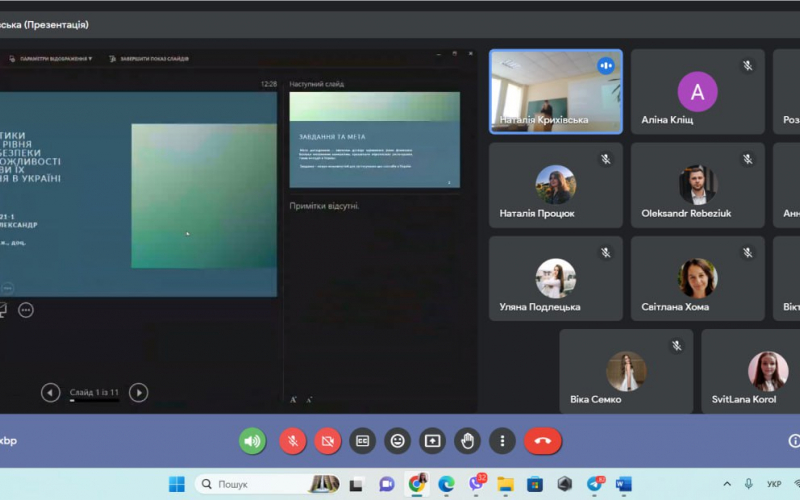End the call with the red hang-up button

(543, 441)
